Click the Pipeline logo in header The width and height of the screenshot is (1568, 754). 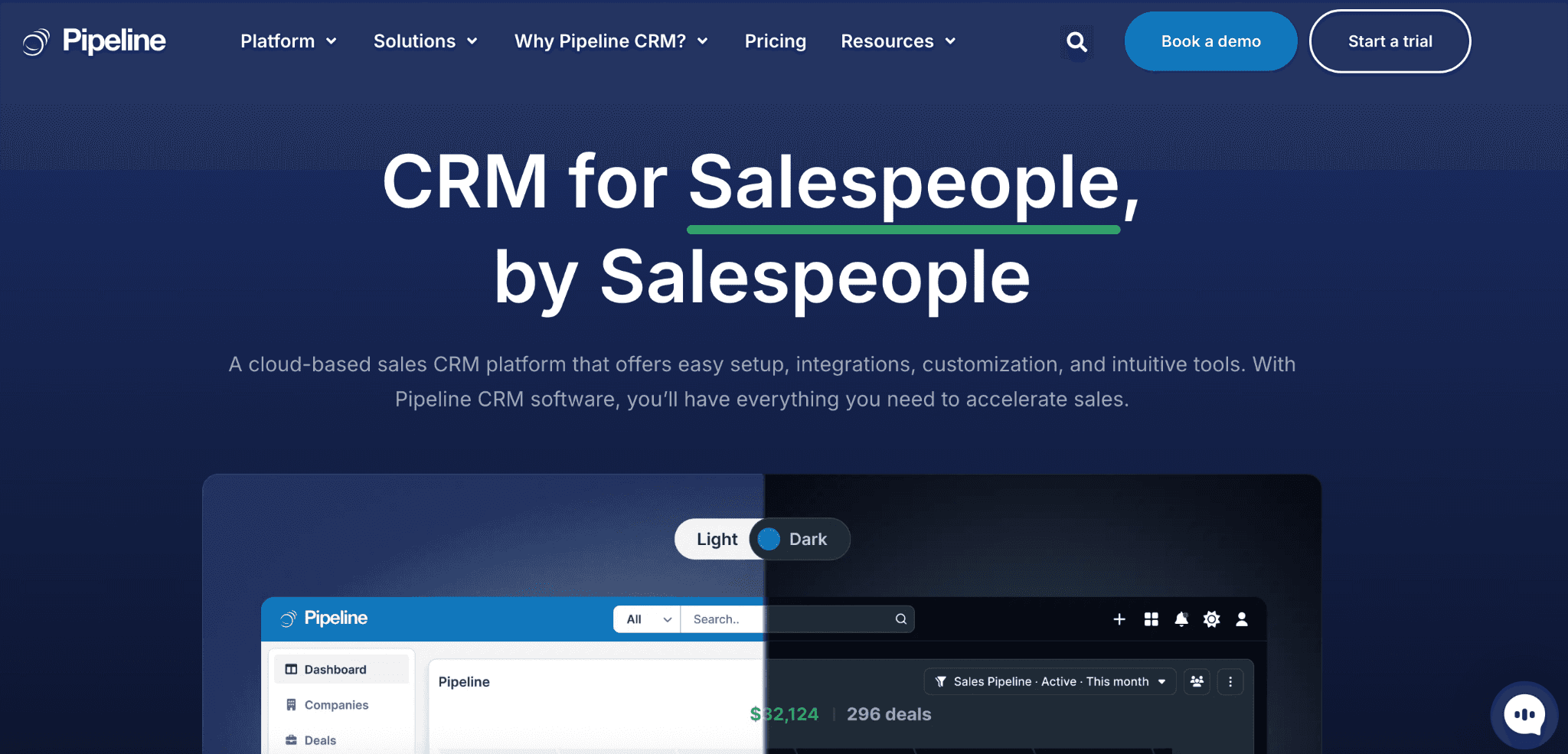93,41
